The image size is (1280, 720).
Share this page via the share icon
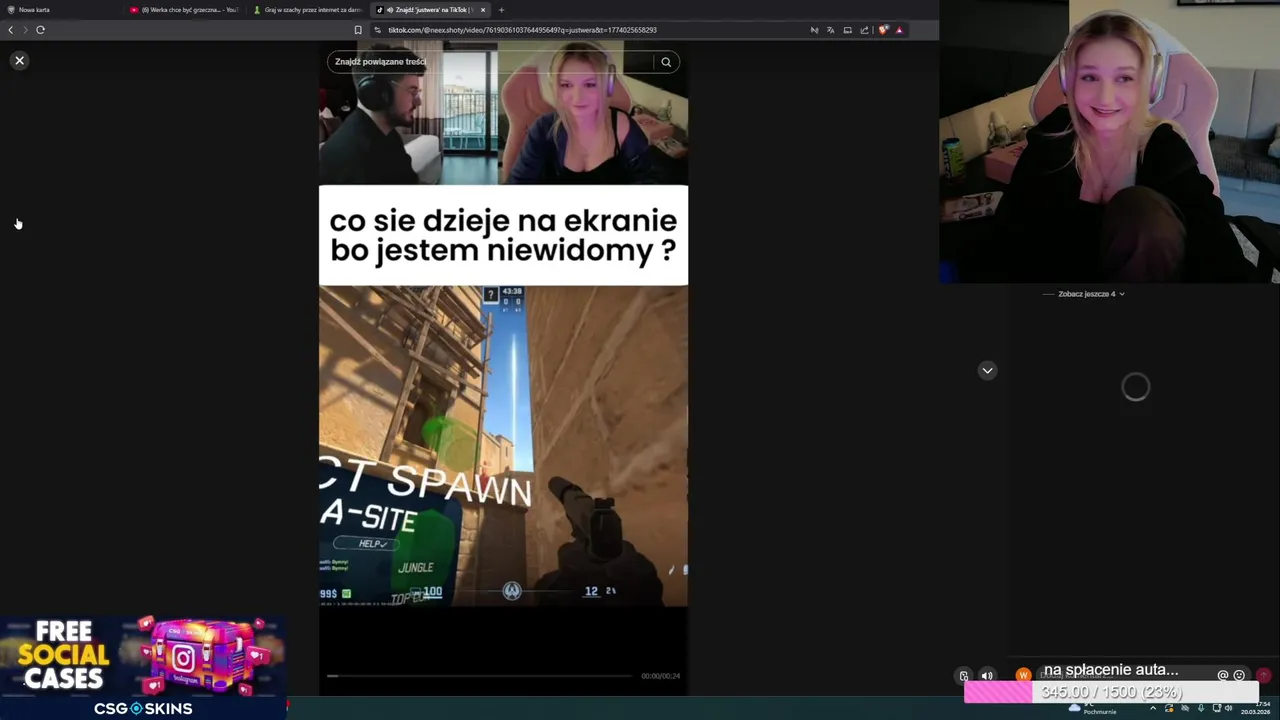click(864, 30)
